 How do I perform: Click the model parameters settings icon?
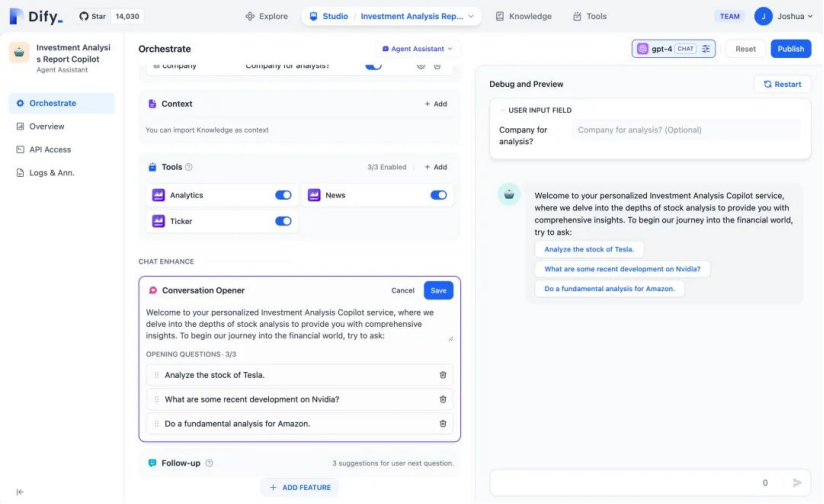[706, 49]
